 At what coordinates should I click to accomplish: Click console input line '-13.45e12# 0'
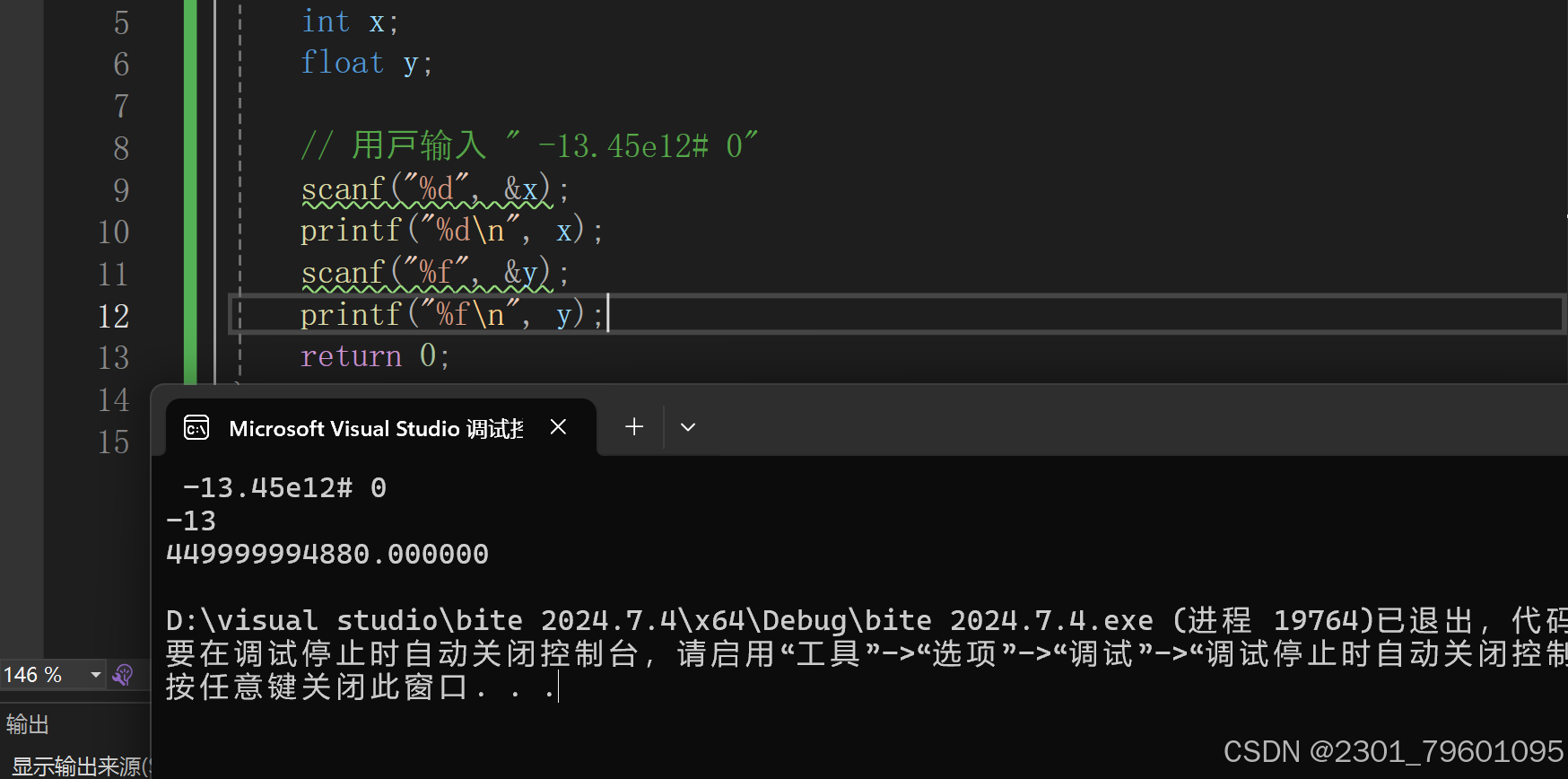pyautogui.click(x=284, y=488)
